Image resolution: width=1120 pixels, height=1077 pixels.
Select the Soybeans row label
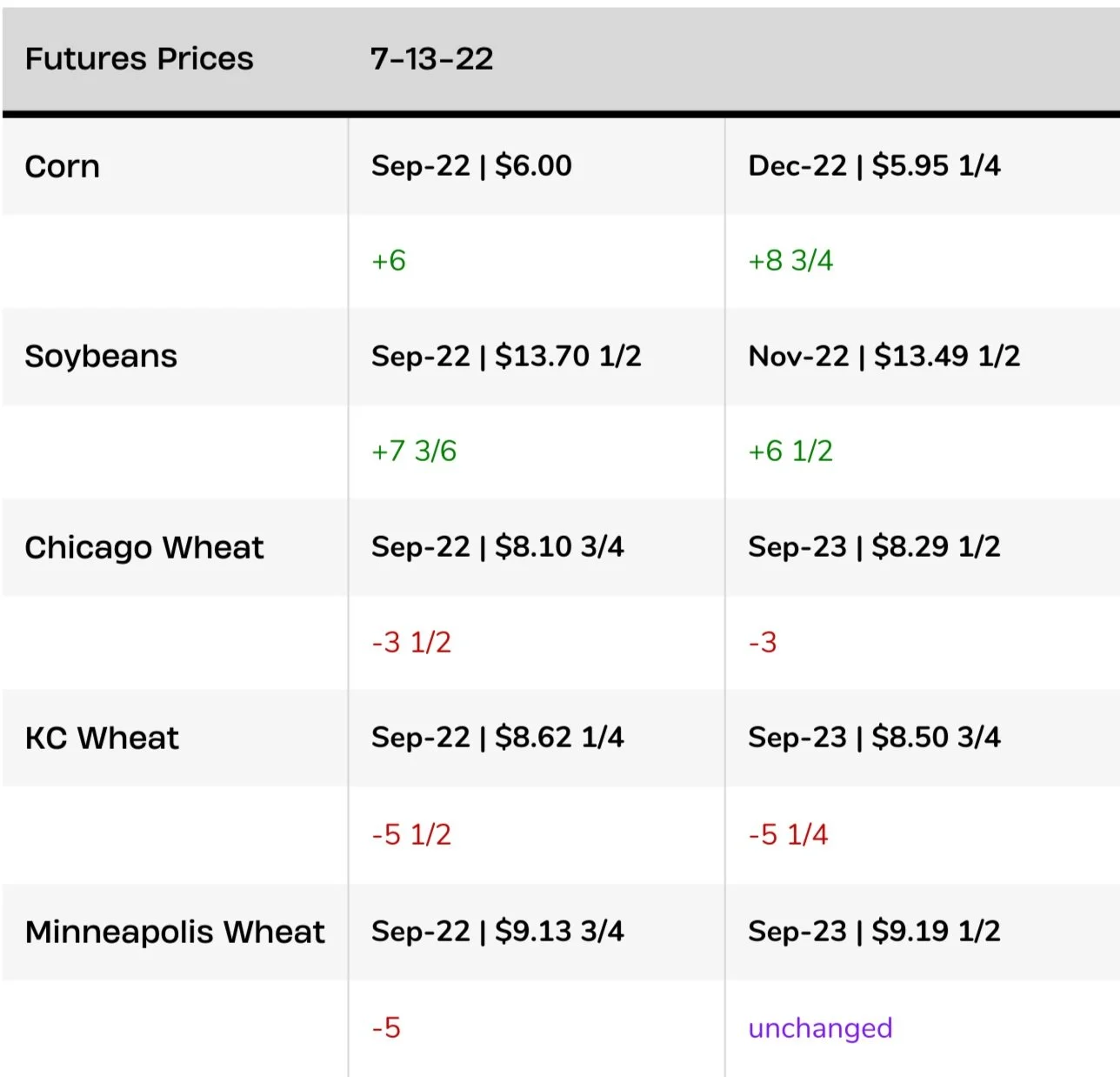(101, 357)
